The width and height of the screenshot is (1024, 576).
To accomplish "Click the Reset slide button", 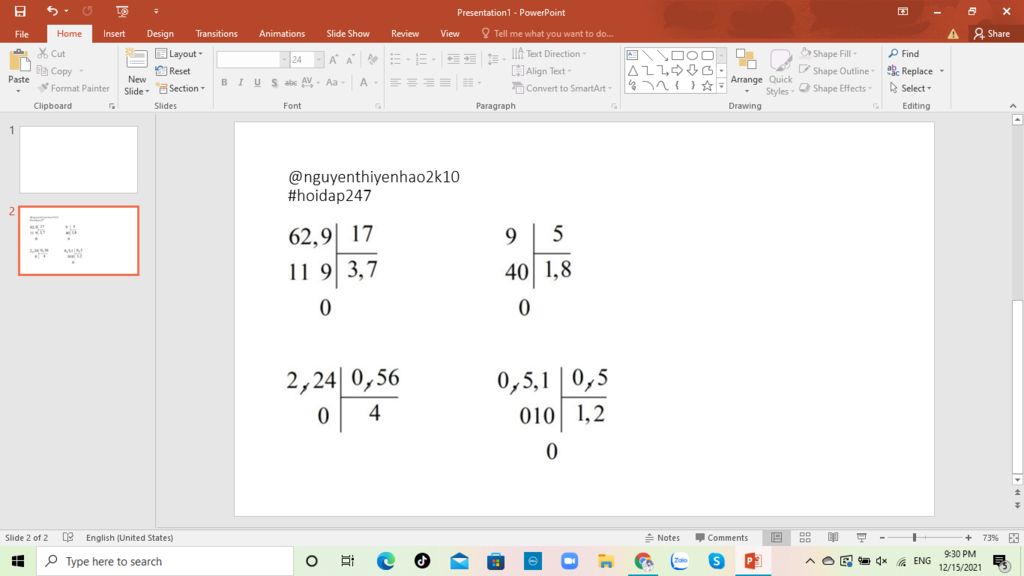I will point(173,71).
